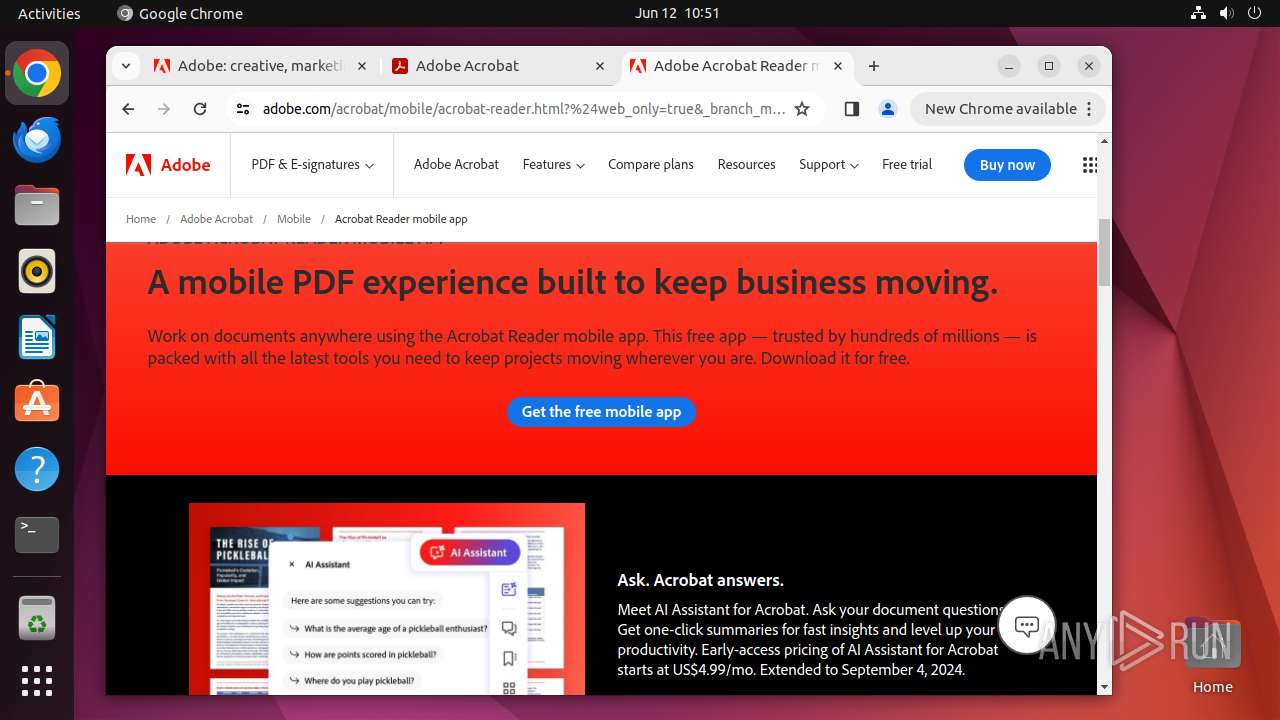The image size is (1280, 720).
Task: Bookmark this page with star icon
Action: (802, 109)
